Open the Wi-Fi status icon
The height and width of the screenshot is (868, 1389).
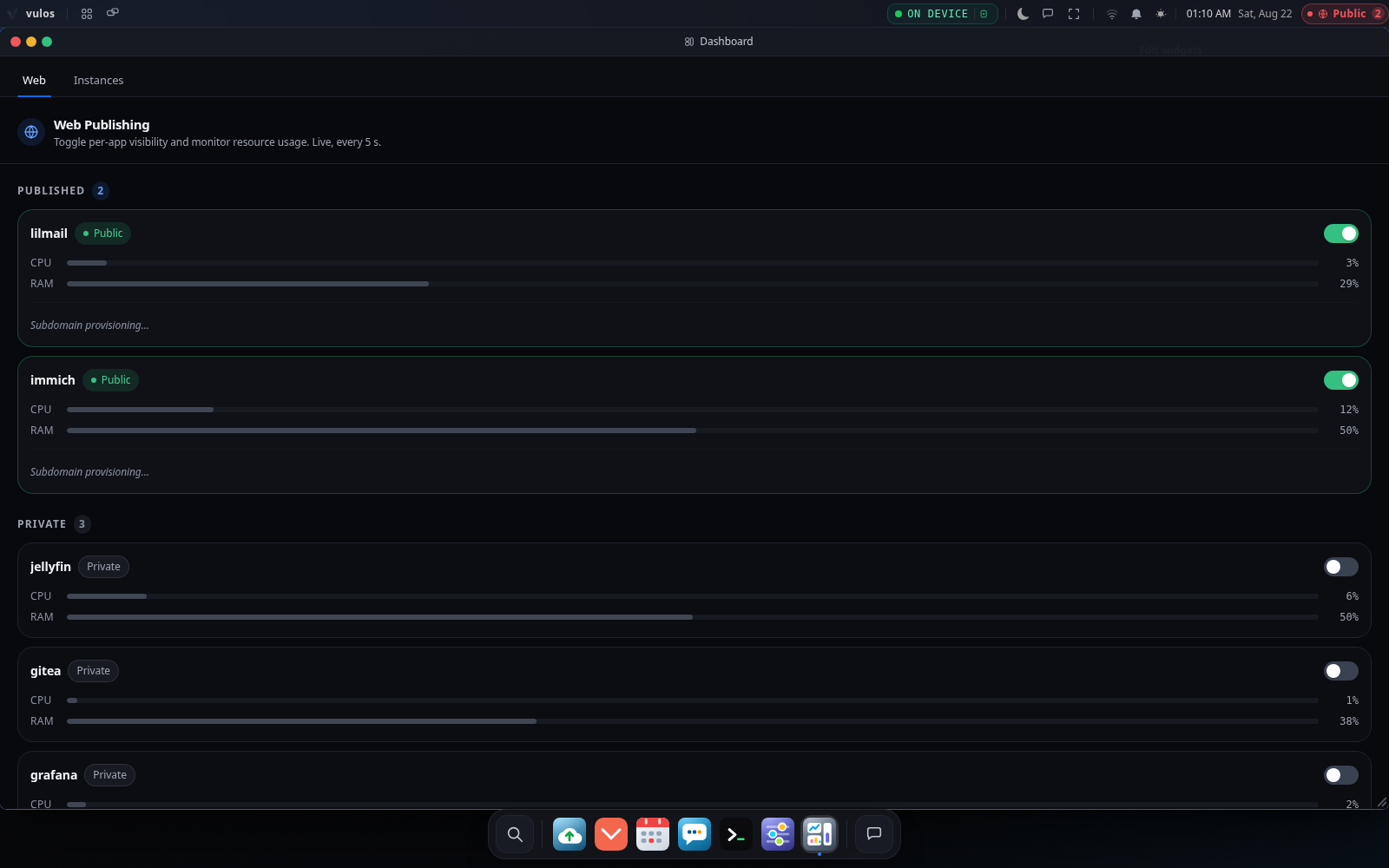[1111, 14]
